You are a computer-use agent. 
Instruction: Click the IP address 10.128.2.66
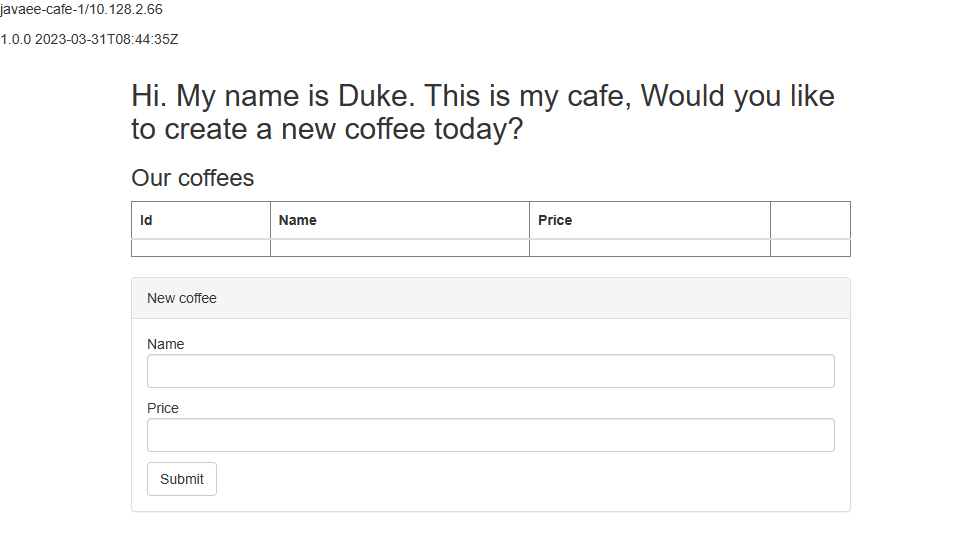124,9
